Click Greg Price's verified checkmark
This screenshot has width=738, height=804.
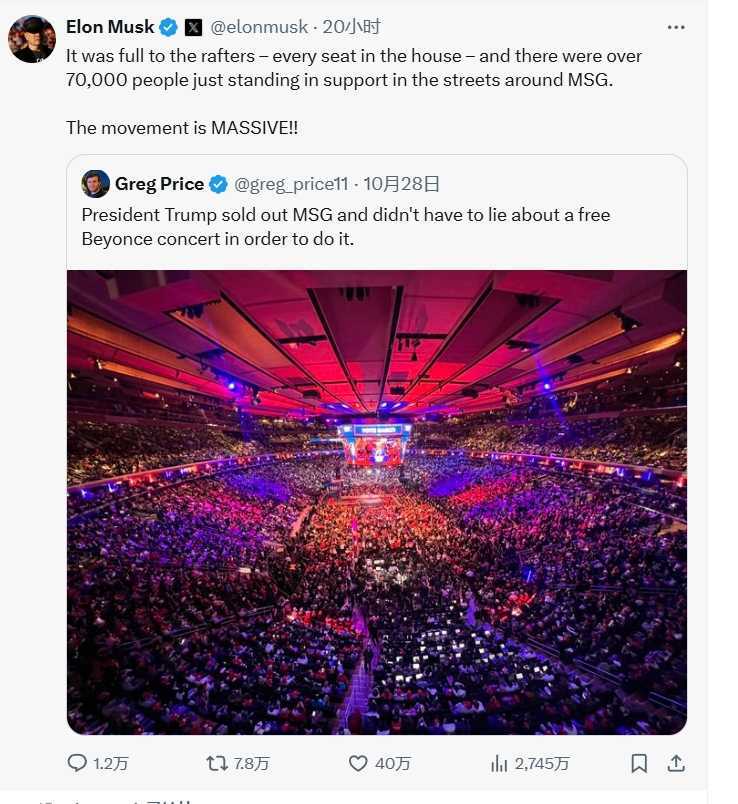click(x=217, y=184)
